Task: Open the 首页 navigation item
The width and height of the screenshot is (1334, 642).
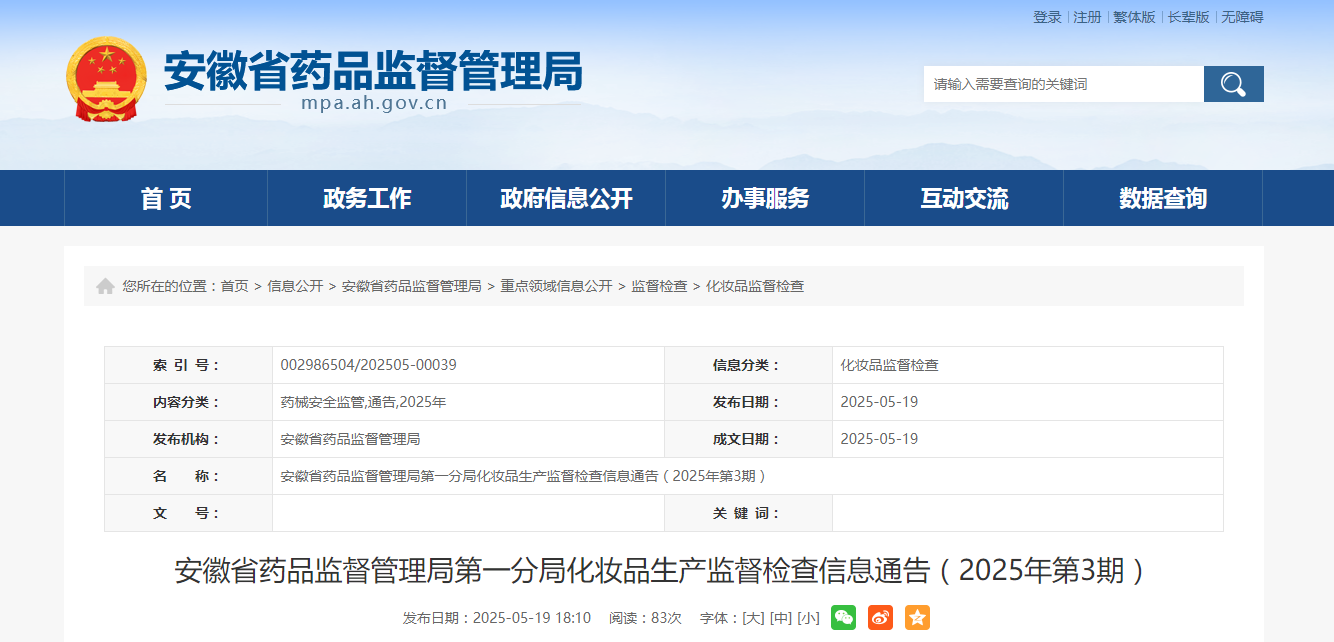Action: [x=166, y=198]
